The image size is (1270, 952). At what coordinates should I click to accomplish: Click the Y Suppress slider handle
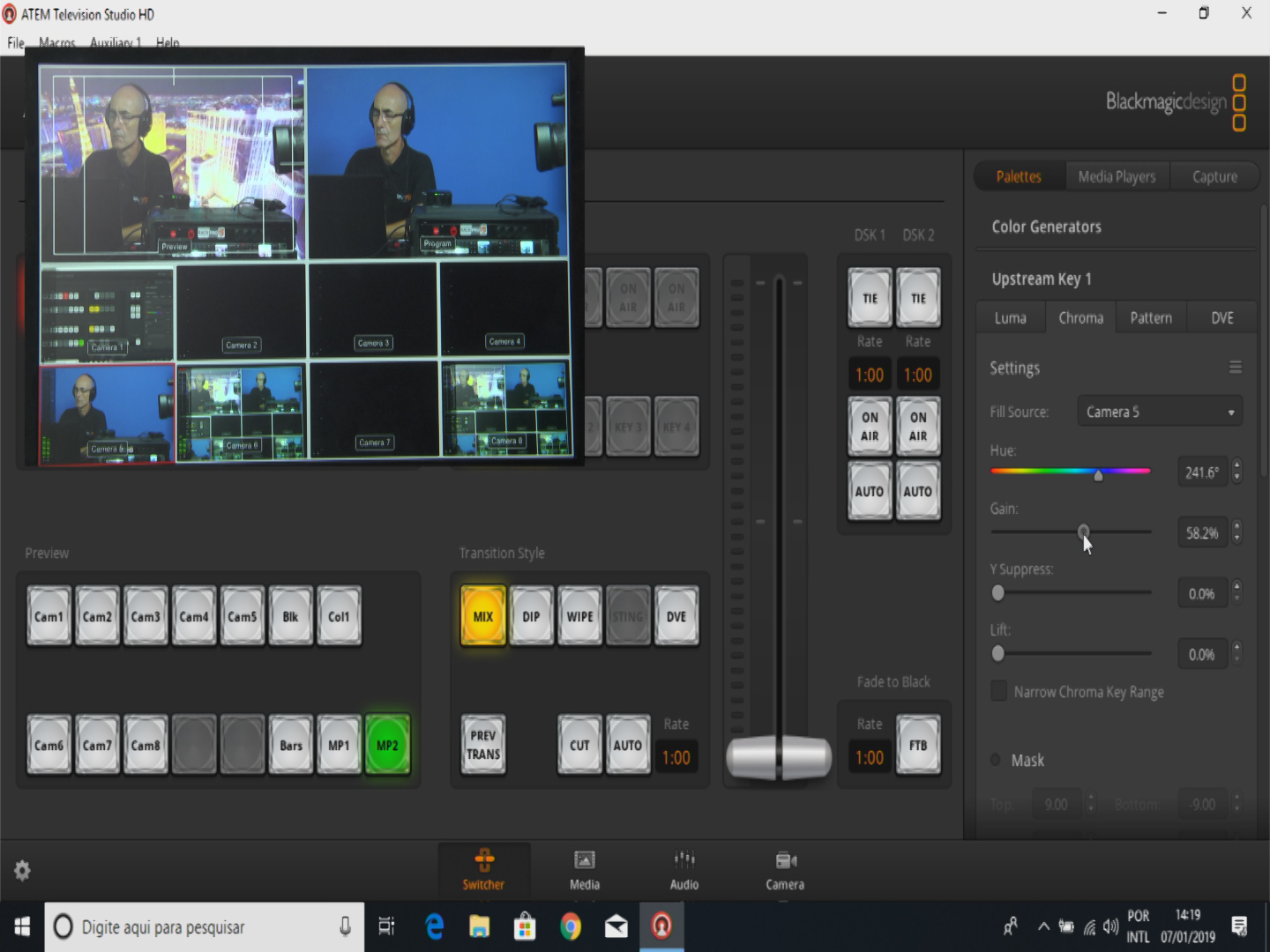pos(997,592)
